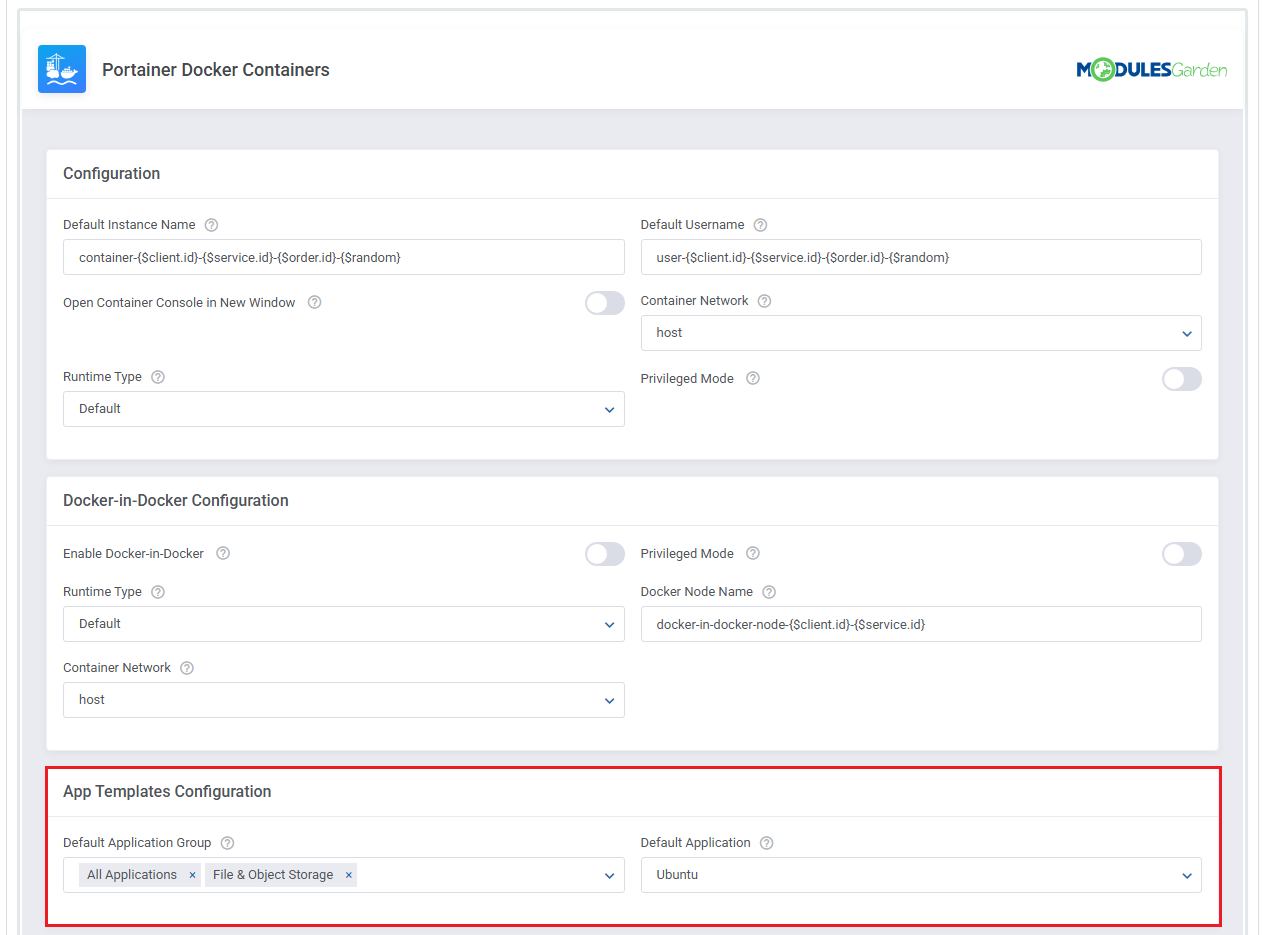Click the Configuration section heading
Image resolution: width=1266 pixels, height=935 pixels.
click(x=111, y=174)
